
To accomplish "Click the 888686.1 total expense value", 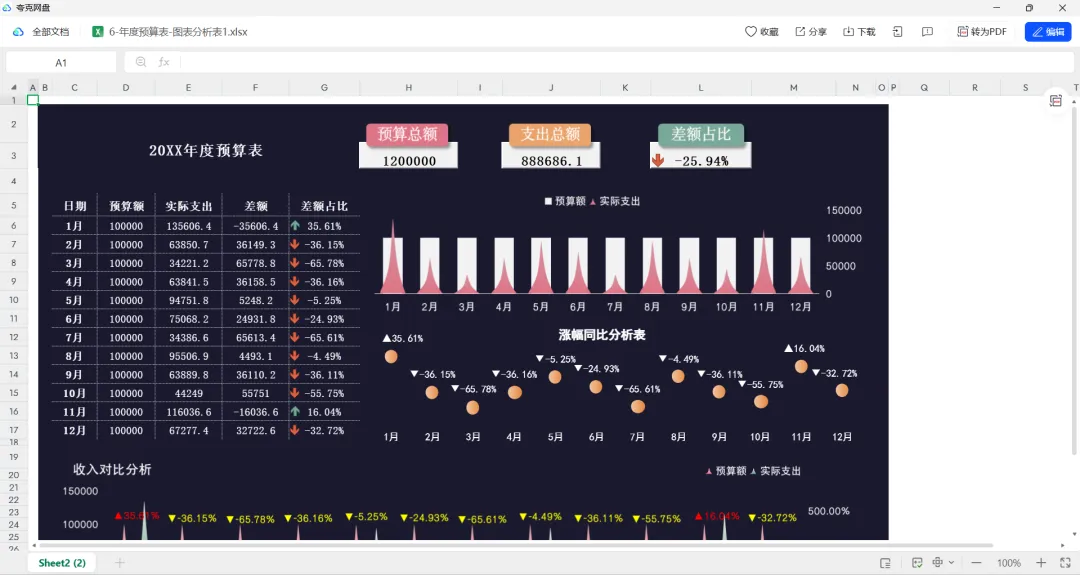I will (551, 160).
